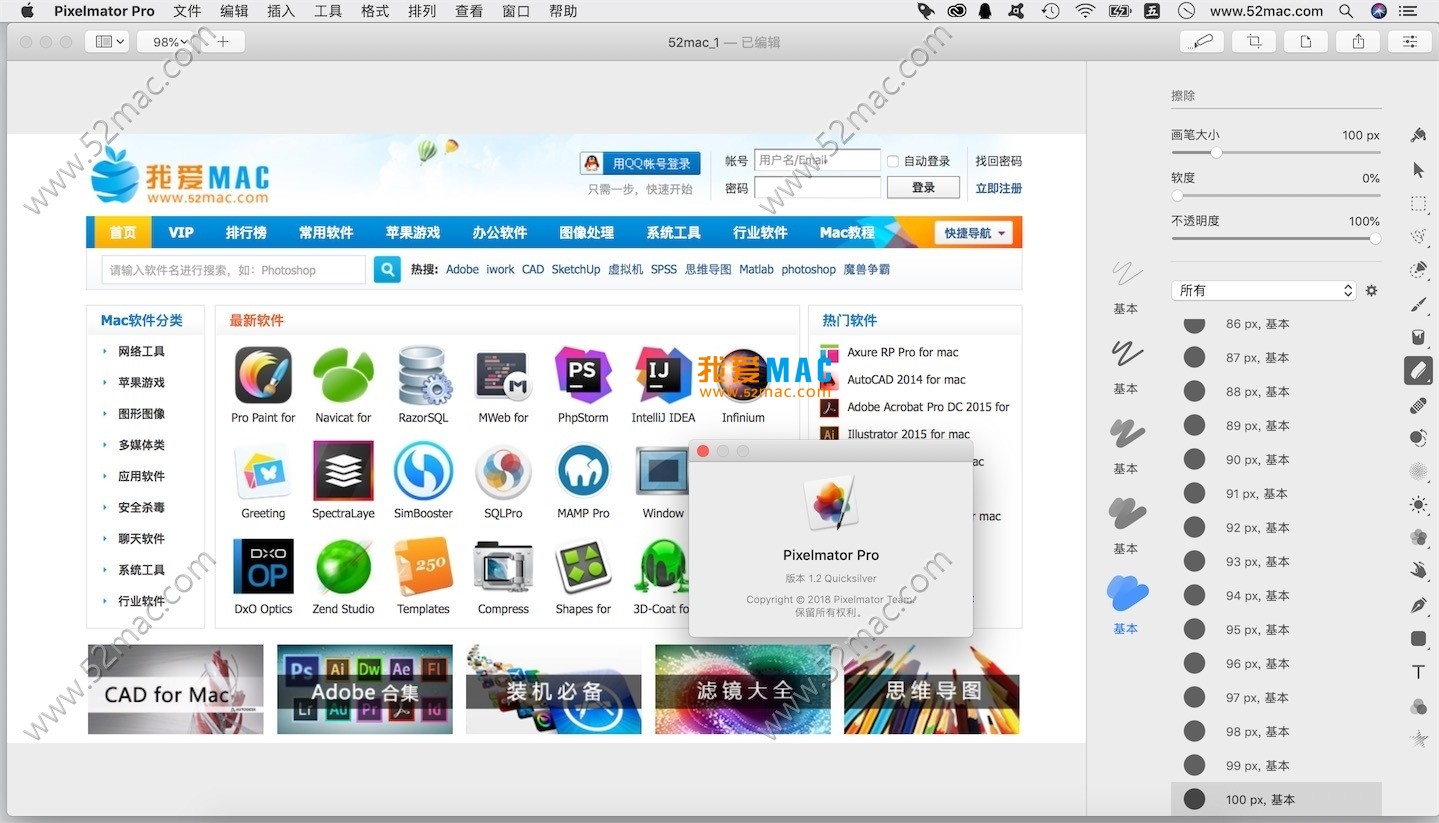Open the 文件 menu
1439x823 pixels.
coord(187,11)
